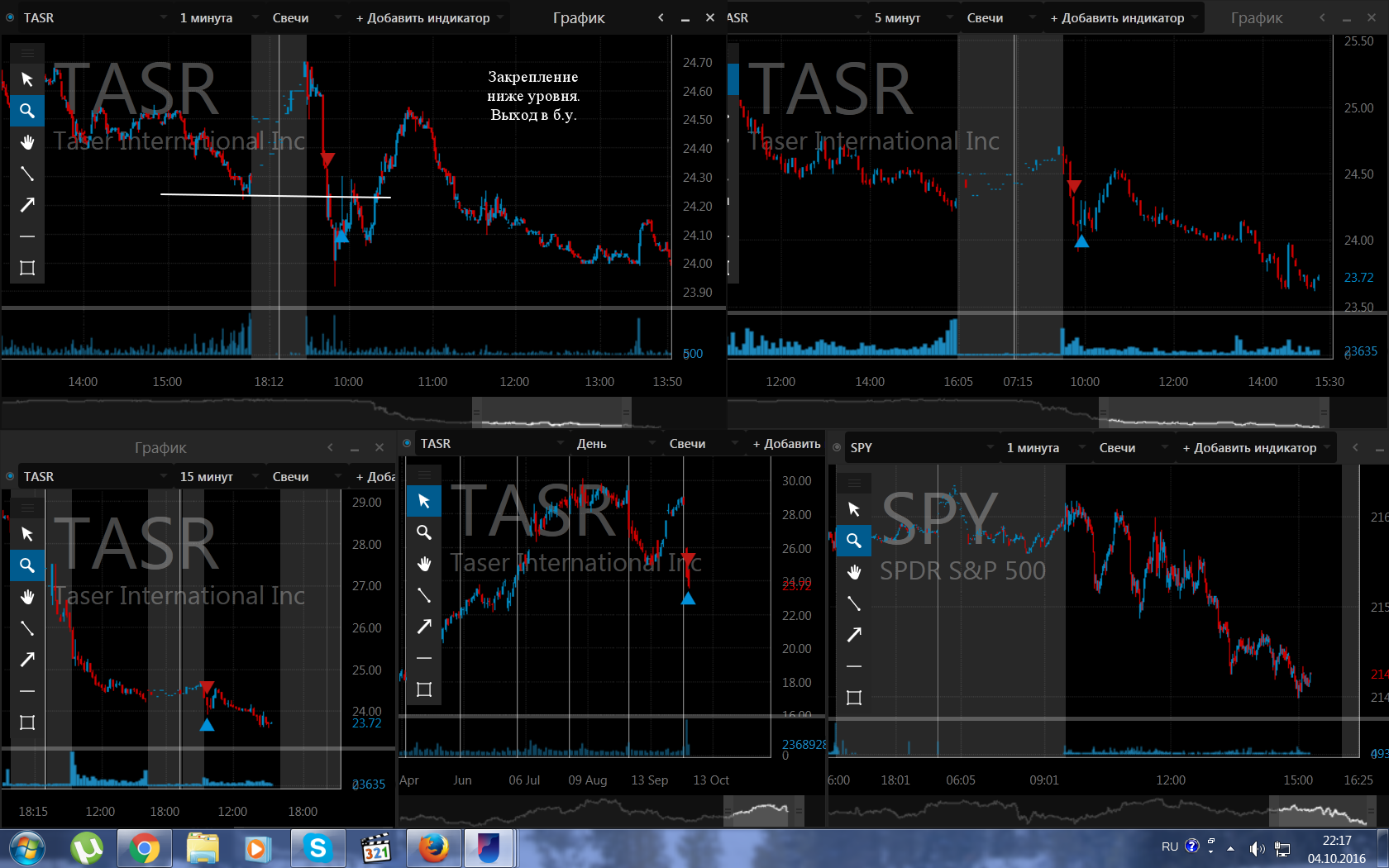The height and width of the screenshot is (868, 1389).
Task: Select the rectangle tool in TASR 1-minute chart
Action: 27,268
